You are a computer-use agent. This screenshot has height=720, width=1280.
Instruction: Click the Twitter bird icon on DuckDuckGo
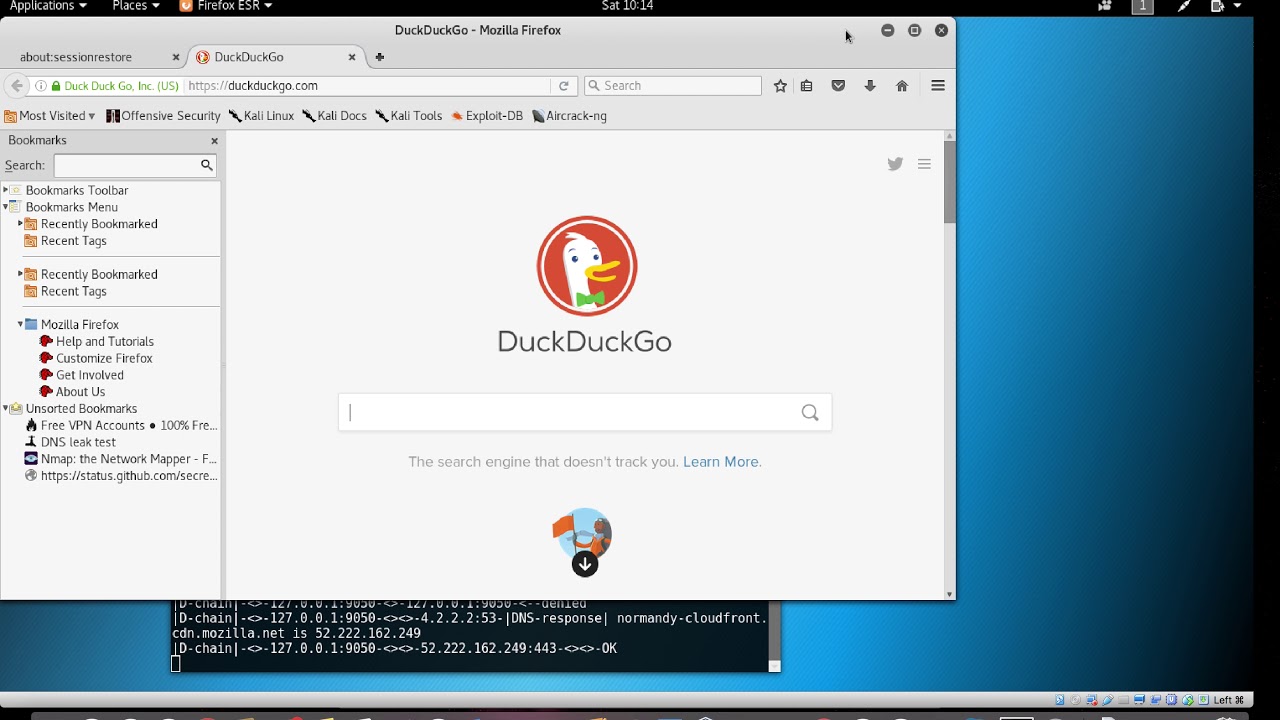(x=895, y=164)
